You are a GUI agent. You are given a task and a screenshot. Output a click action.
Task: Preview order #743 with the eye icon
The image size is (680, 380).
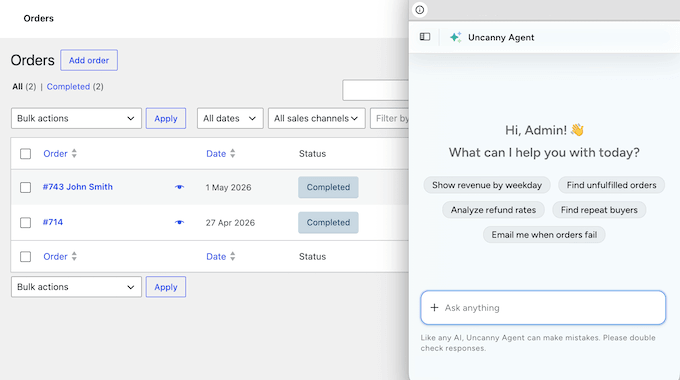pos(180,187)
